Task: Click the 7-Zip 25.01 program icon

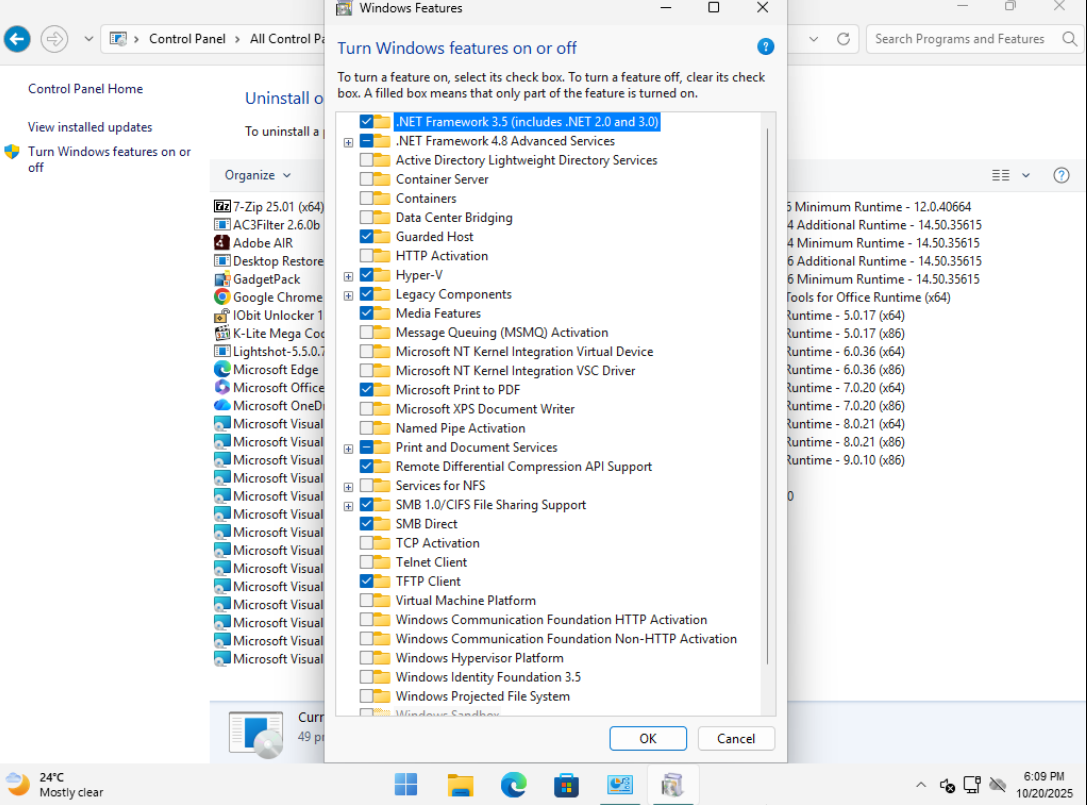Action: (222, 207)
